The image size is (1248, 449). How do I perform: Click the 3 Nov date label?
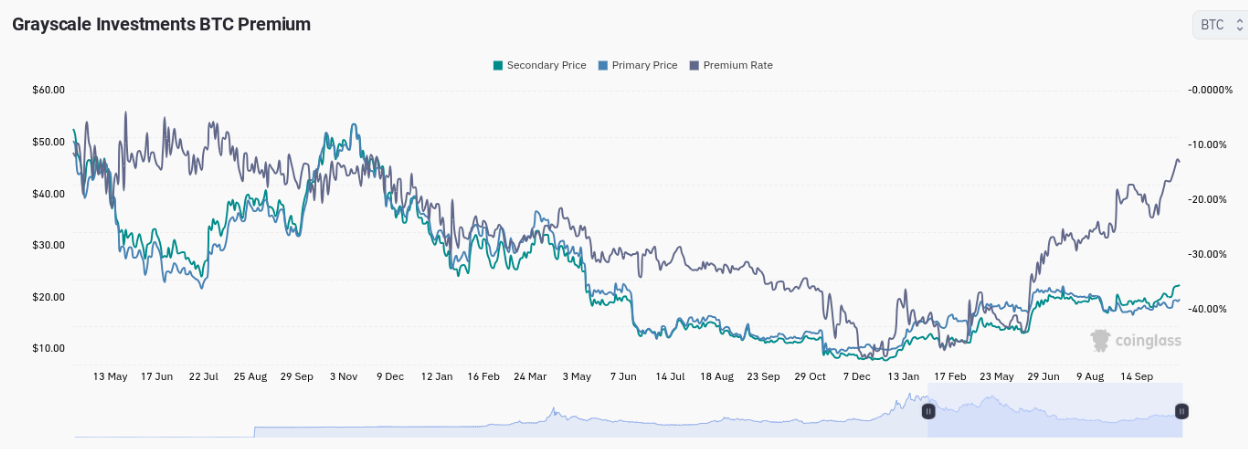click(x=343, y=377)
